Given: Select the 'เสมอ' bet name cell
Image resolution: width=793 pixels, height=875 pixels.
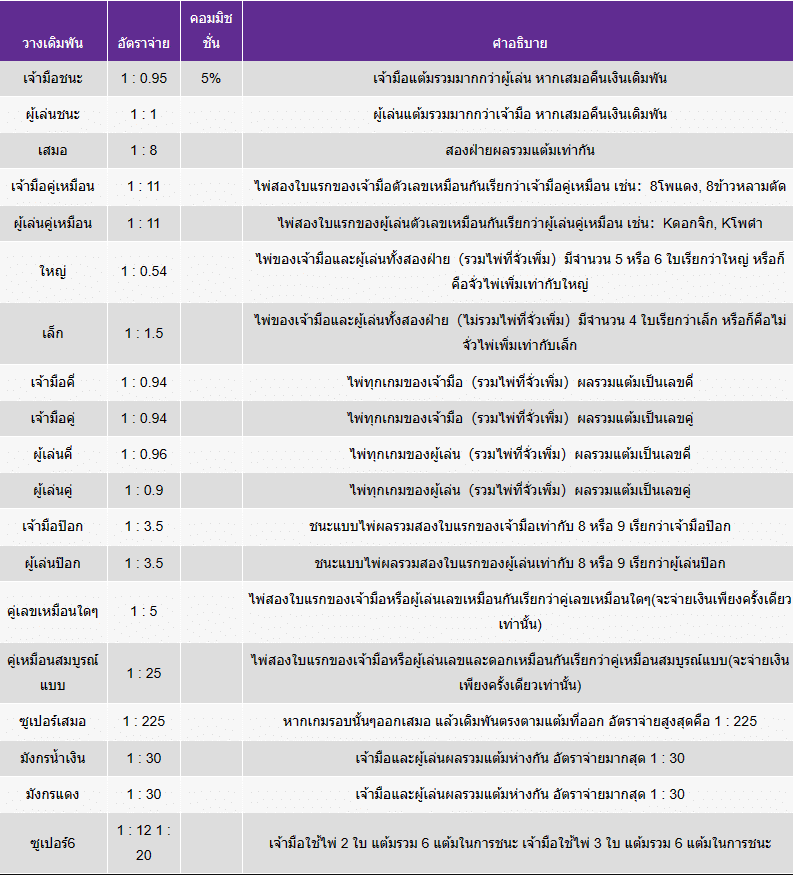Looking at the screenshot, I should click(x=53, y=150).
